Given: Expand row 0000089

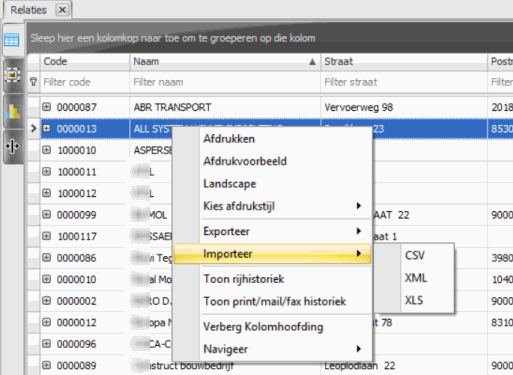Looking at the screenshot, I should 47,365.
